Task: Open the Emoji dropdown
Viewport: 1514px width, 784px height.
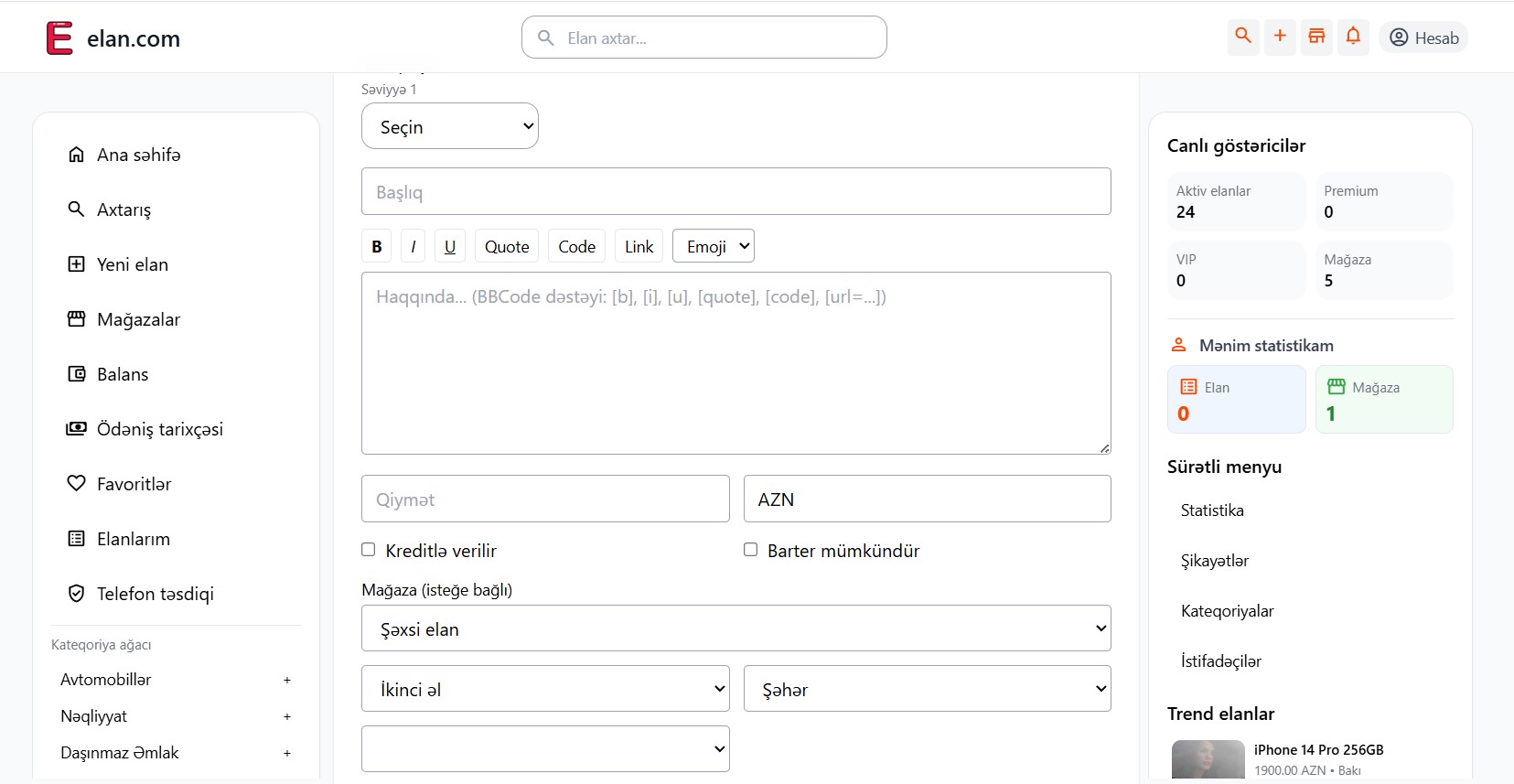Action: click(713, 246)
